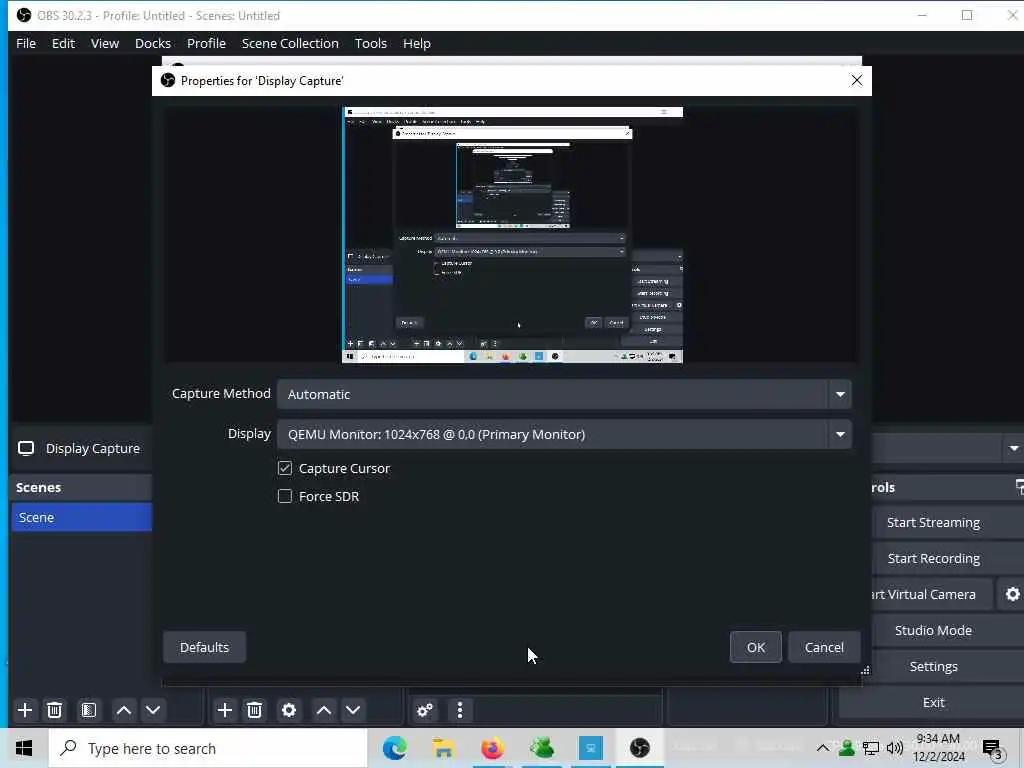This screenshot has height=768, width=1024.
Task: Click the Display Capture preview thumbnail
Action: [x=513, y=235]
